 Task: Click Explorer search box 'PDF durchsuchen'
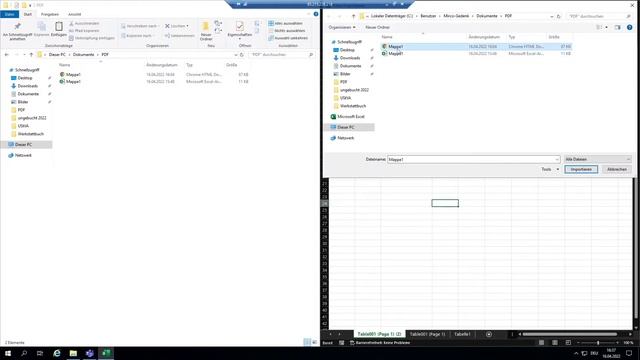click(x=281, y=54)
